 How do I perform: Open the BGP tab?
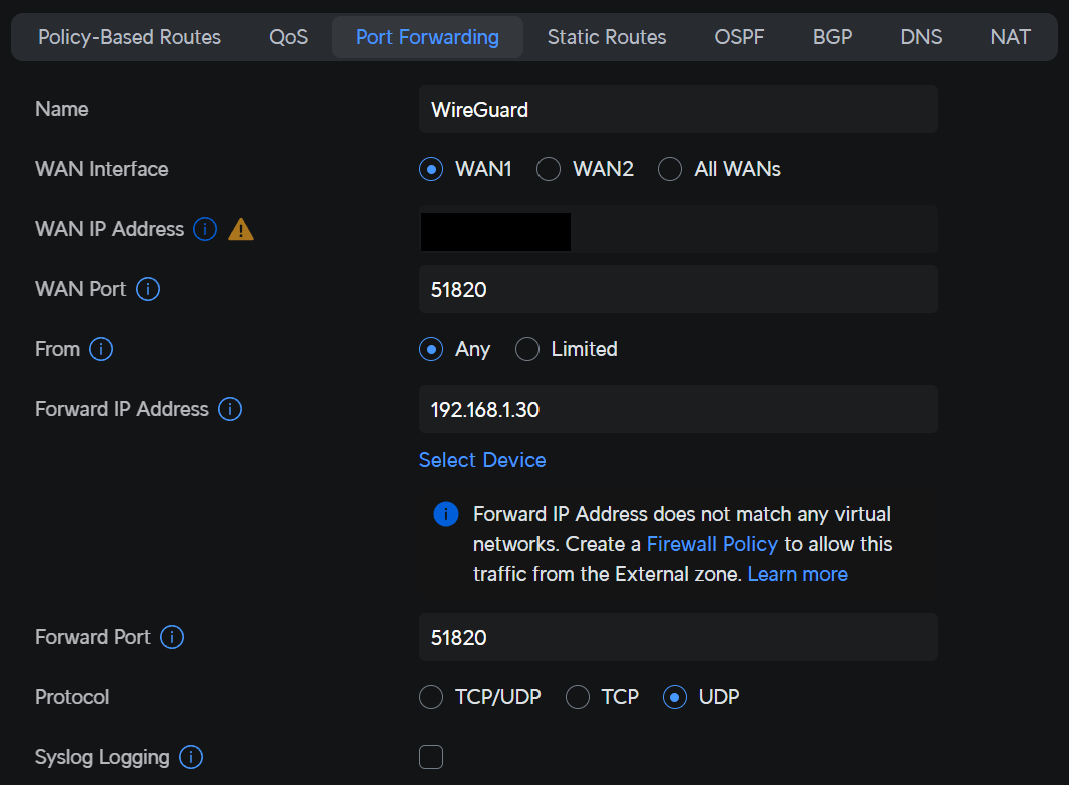click(x=832, y=37)
